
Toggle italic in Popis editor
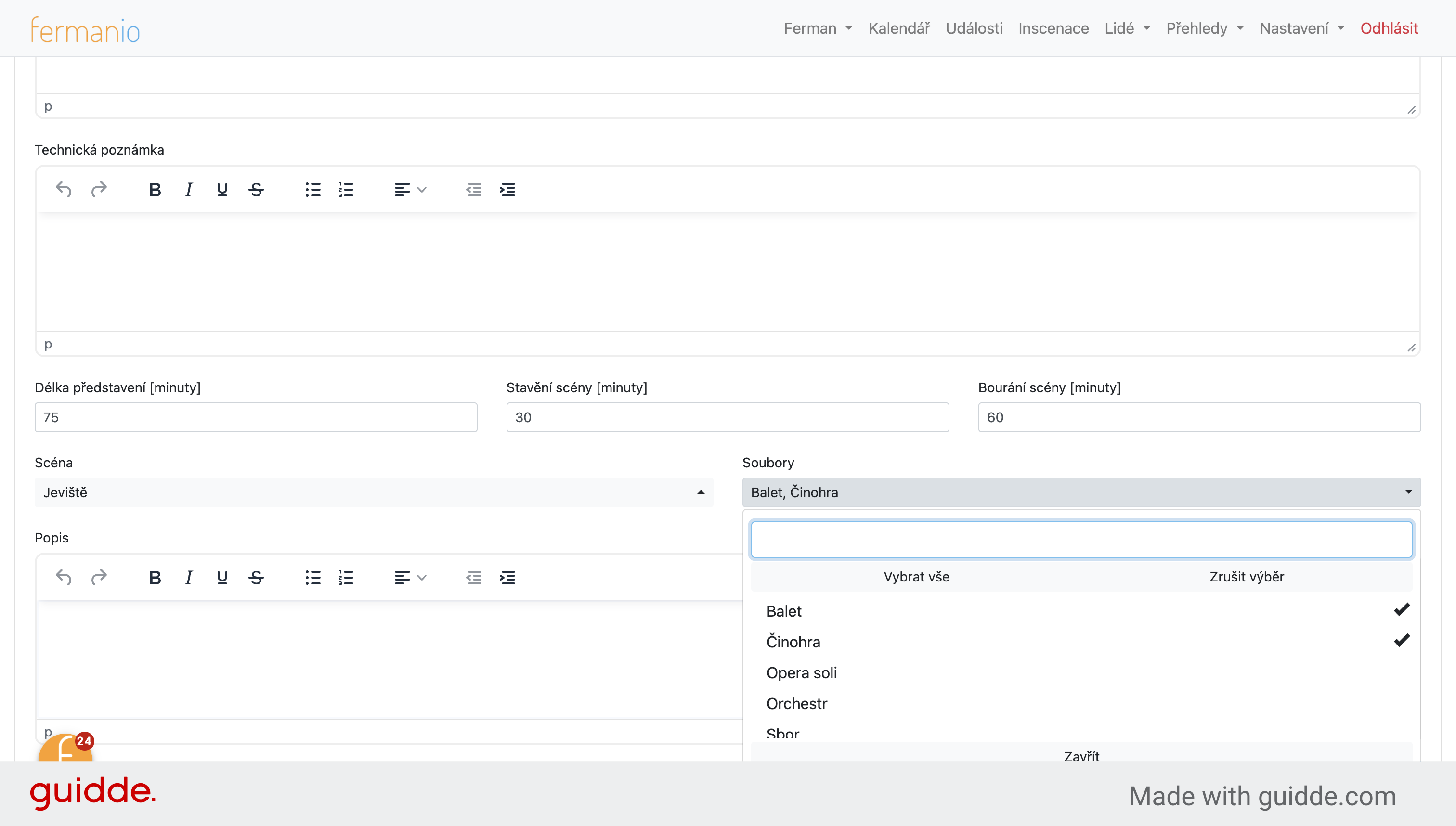pos(188,578)
